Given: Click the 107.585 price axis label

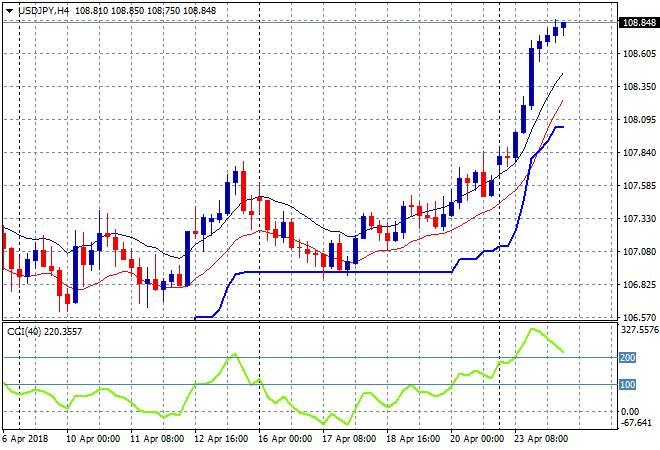Looking at the screenshot, I should click(639, 185).
